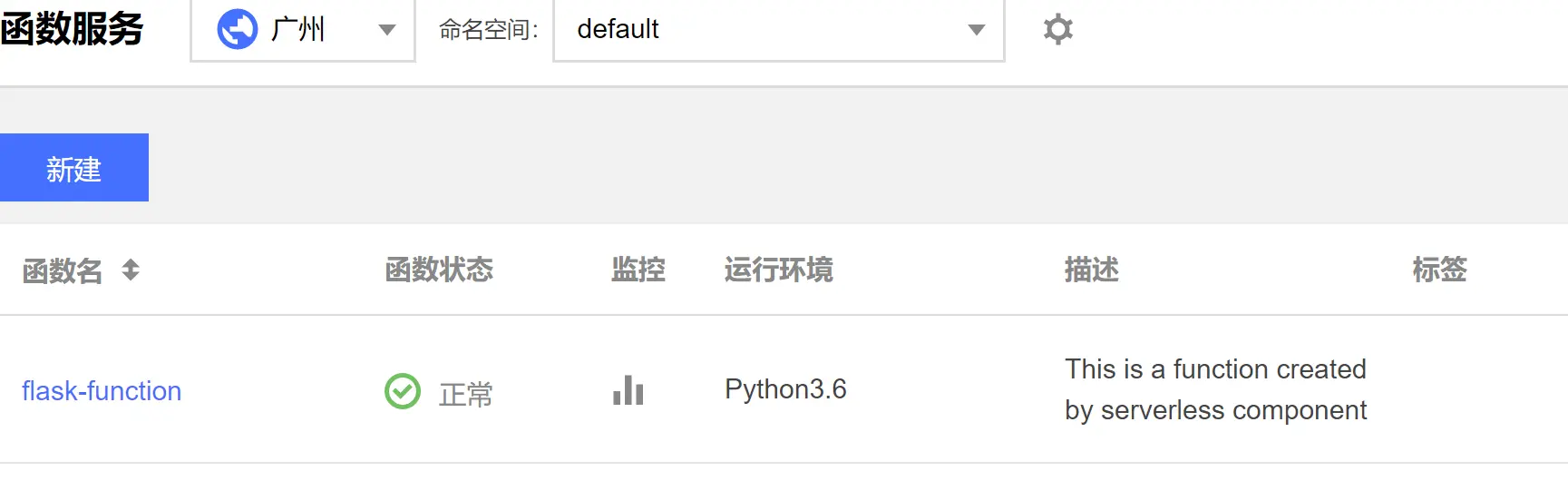Click the serverless component description text

pyautogui.click(x=1216, y=389)
